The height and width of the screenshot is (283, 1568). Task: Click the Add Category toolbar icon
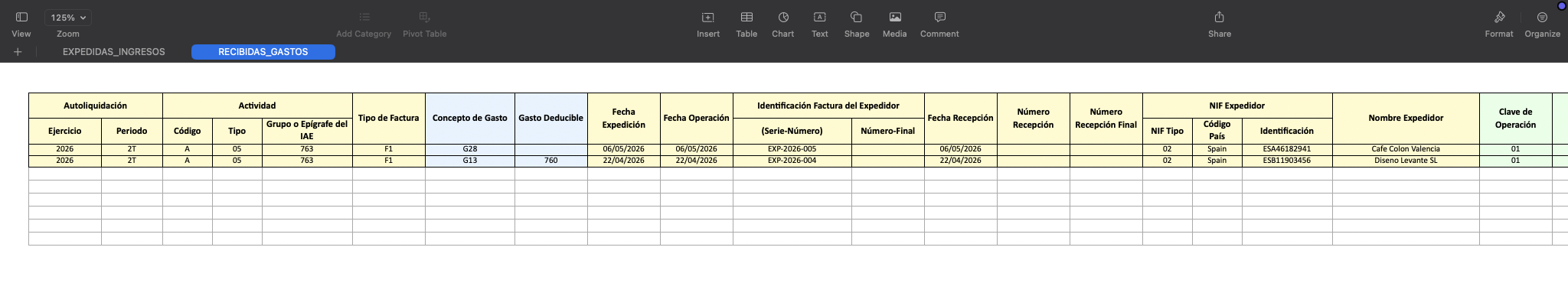point(364,17)
